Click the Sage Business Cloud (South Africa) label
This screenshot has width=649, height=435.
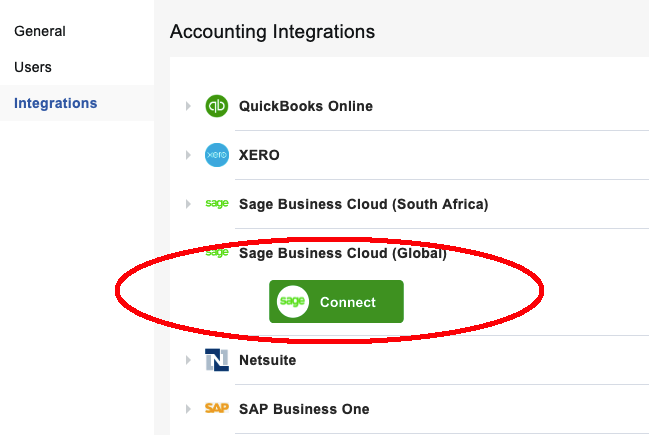[363, 204]
